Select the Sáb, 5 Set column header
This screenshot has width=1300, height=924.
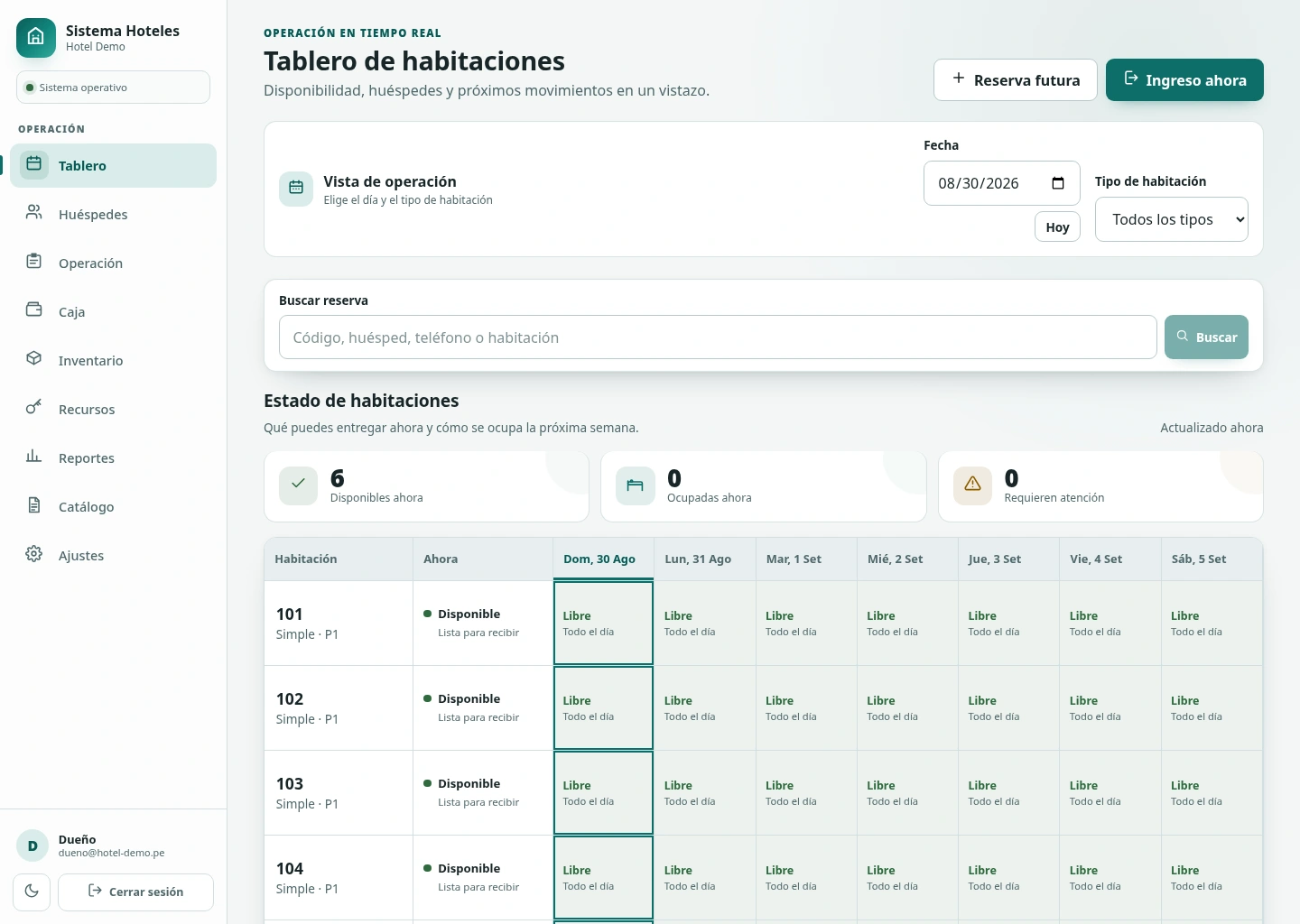tap(1212, 559)
